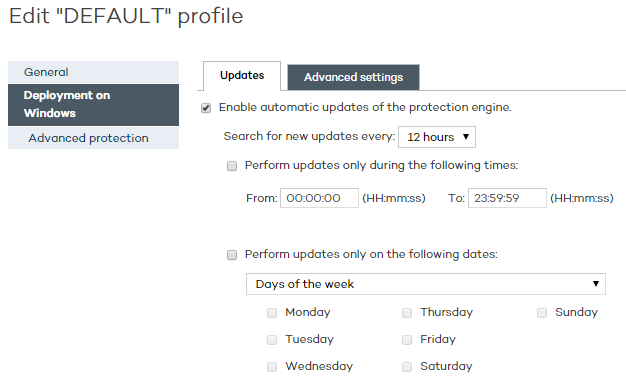Open Advanced protection section

[93, 138]
